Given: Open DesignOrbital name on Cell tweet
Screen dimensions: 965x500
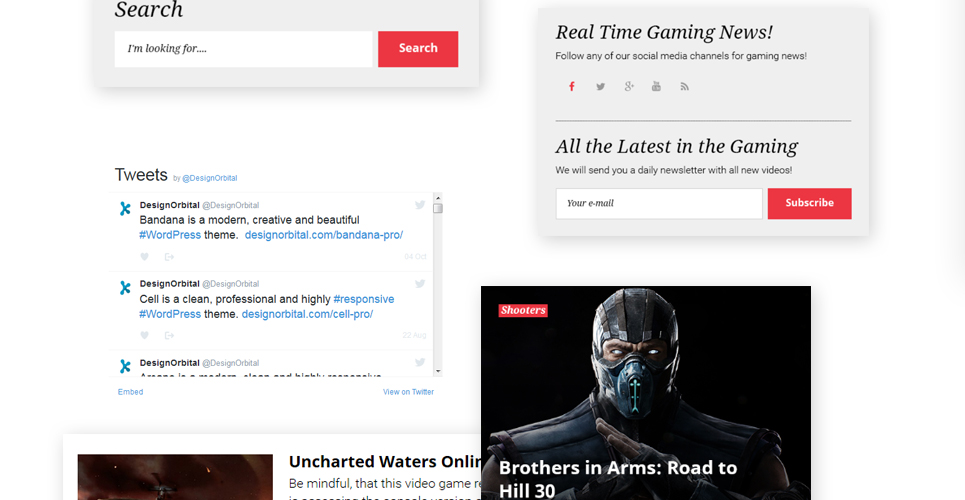Looking at the screenshot, I should pos(169,284).
